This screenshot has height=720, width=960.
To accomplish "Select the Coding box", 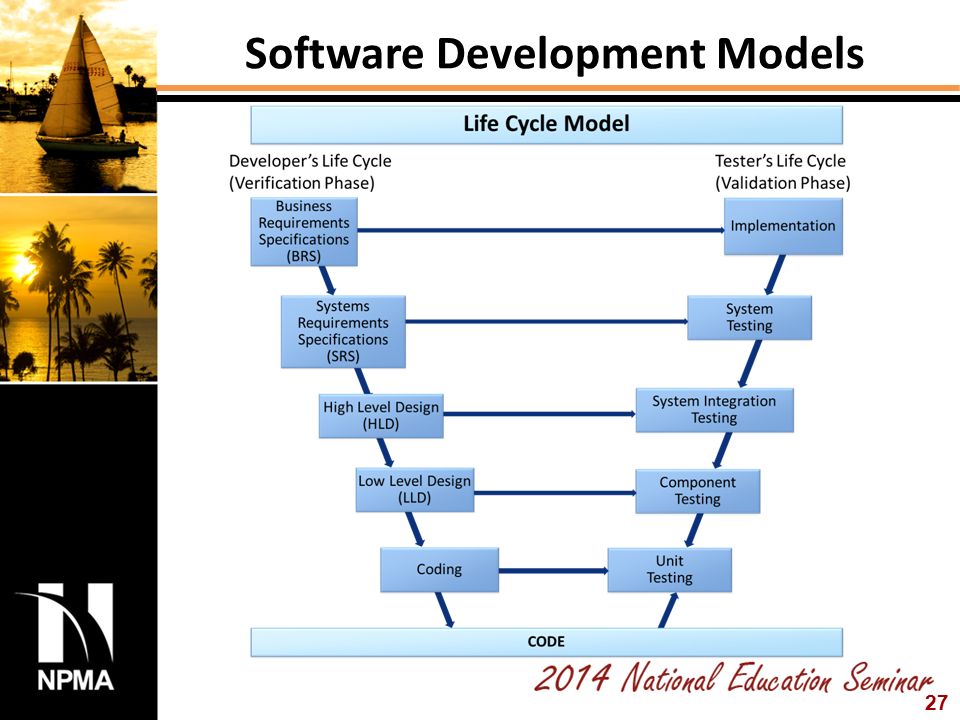I will (x=439, y=569).
